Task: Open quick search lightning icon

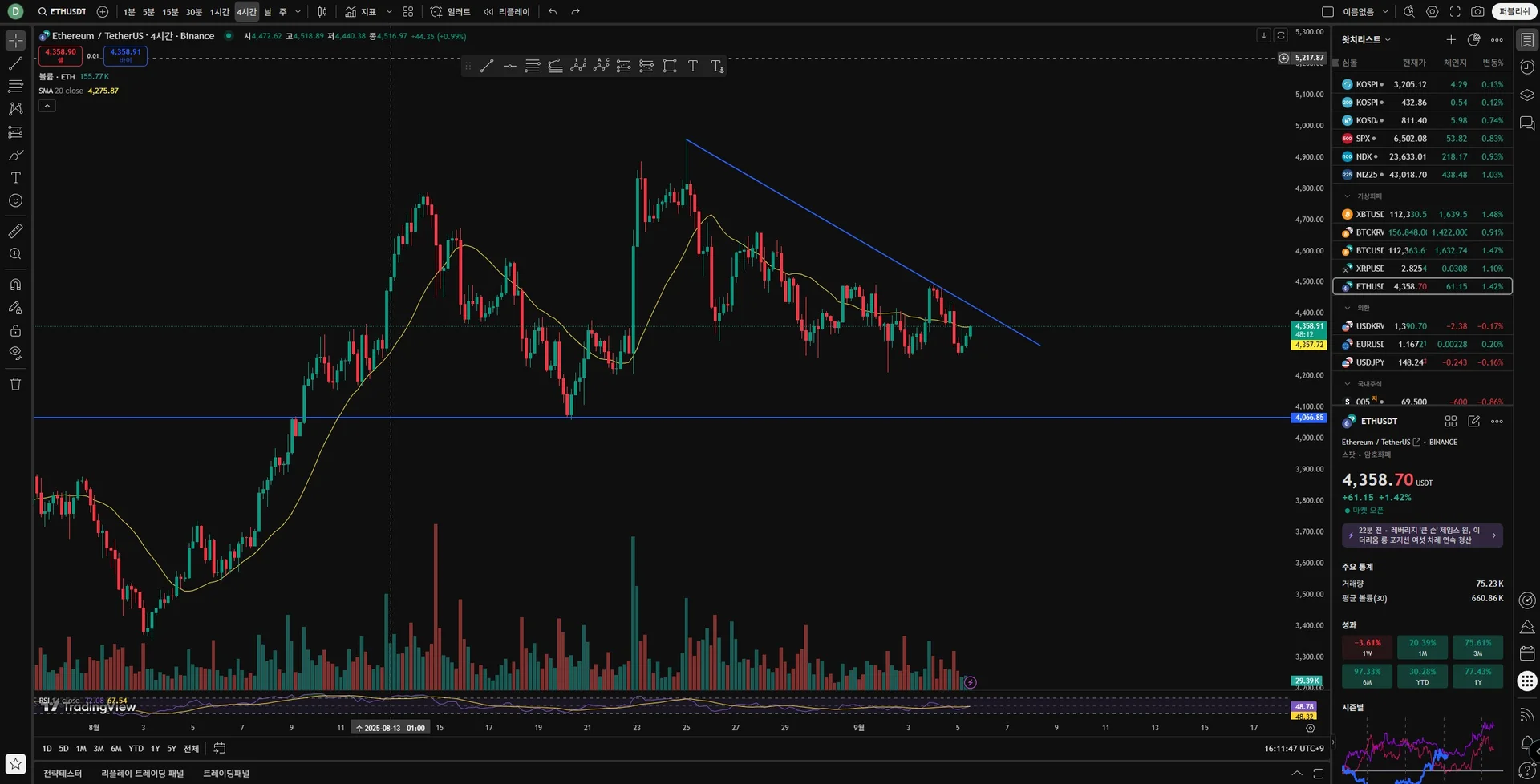Action: tap(1409, 12)
